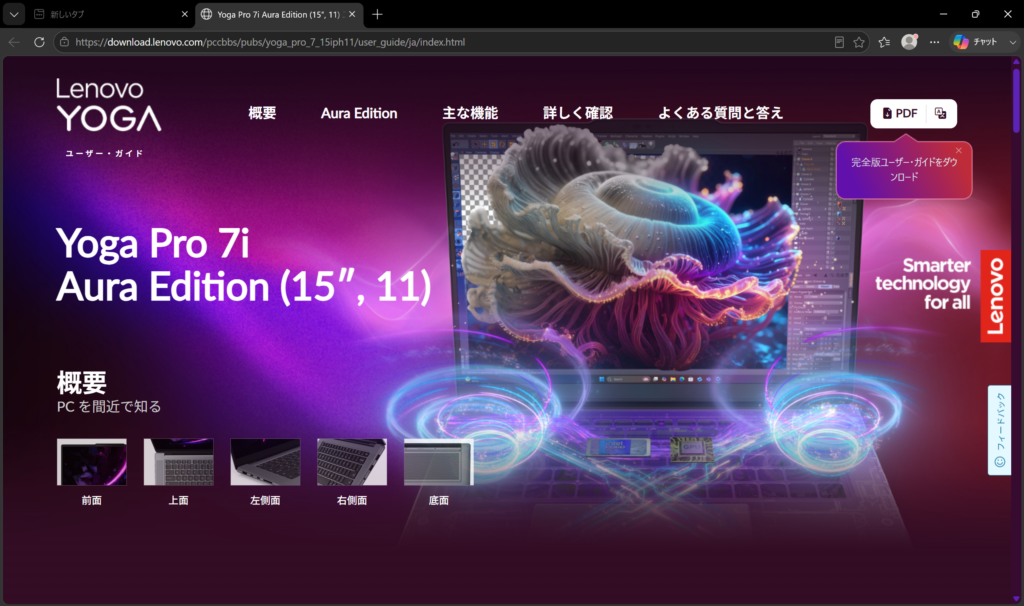Switch to the 新しいタブ browser tab
This screenshot has height=606, width=1024.
point(111,14)
